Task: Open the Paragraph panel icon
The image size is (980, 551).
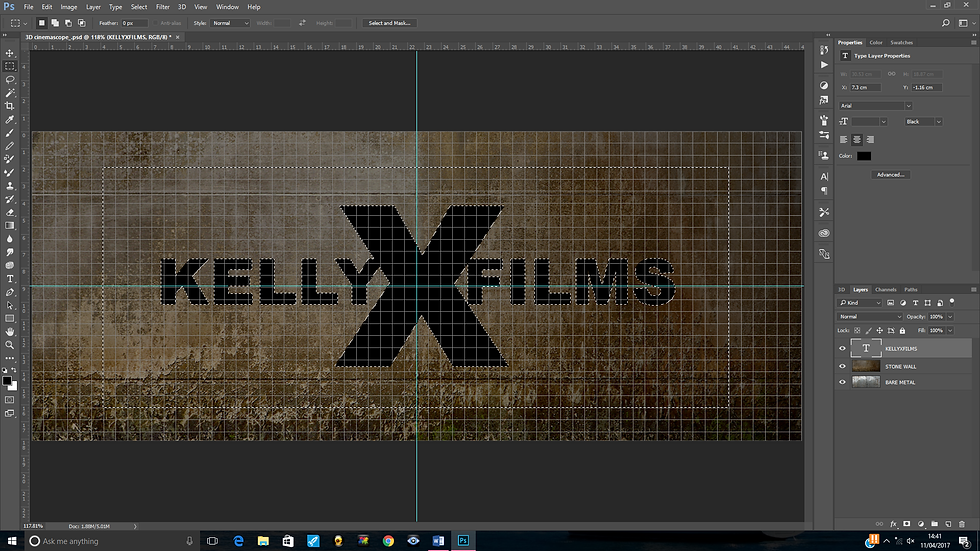Action: [x=824, y=191]
